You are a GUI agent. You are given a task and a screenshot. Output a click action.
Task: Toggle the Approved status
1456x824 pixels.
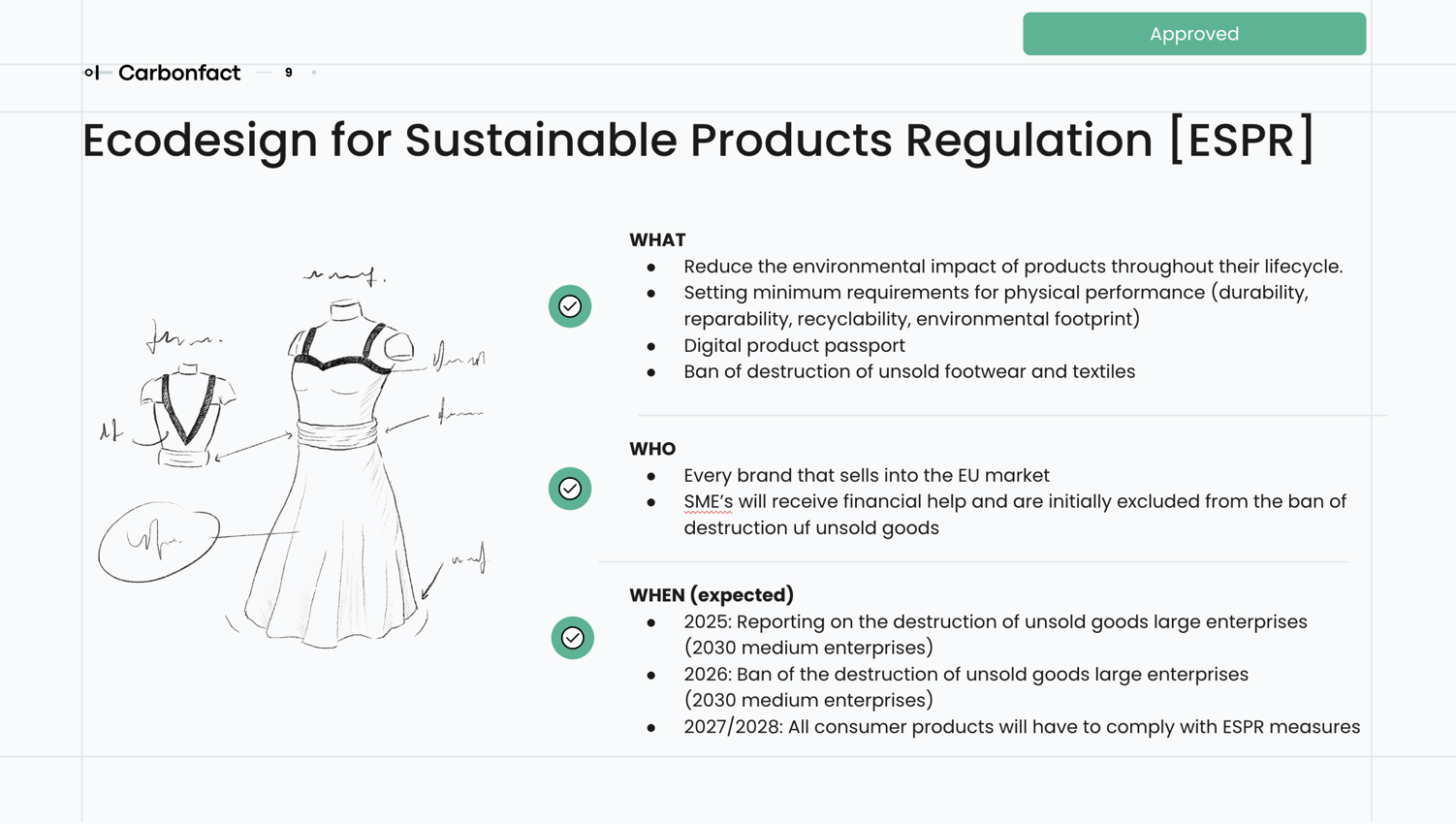tap(1194, 33)
